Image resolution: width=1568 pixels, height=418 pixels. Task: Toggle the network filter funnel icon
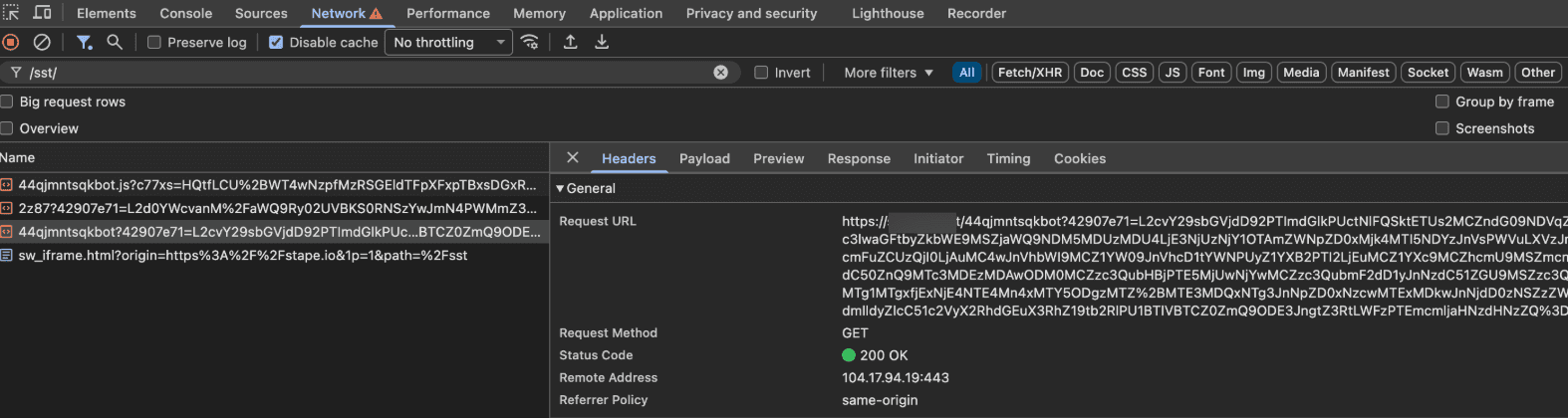85,42
